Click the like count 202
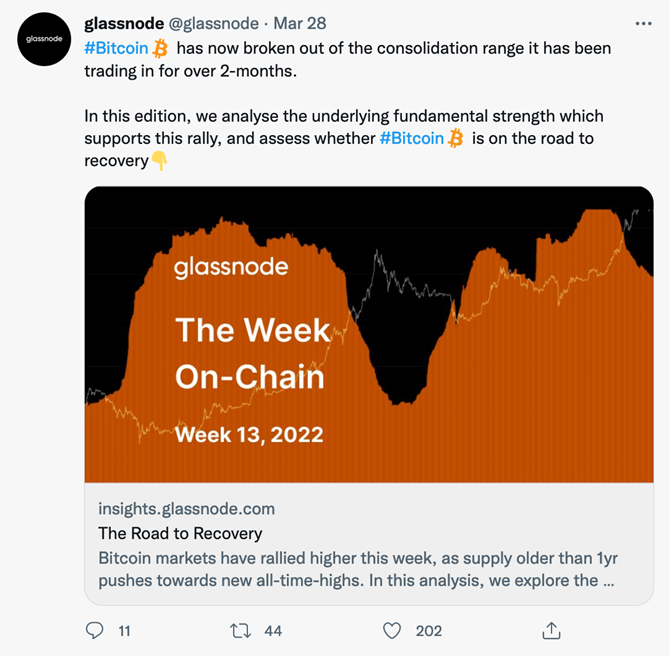Image resolution: width=669 pixels, height=657 pixels. (429, 631)
